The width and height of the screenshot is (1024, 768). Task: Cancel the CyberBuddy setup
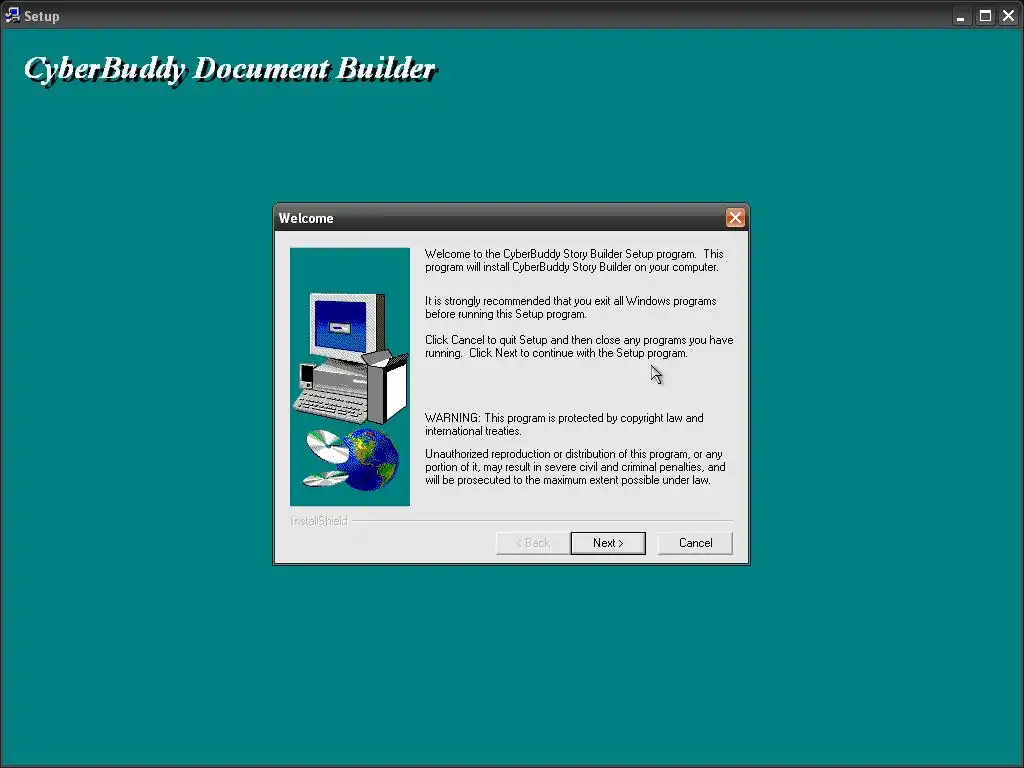point(695,543)
